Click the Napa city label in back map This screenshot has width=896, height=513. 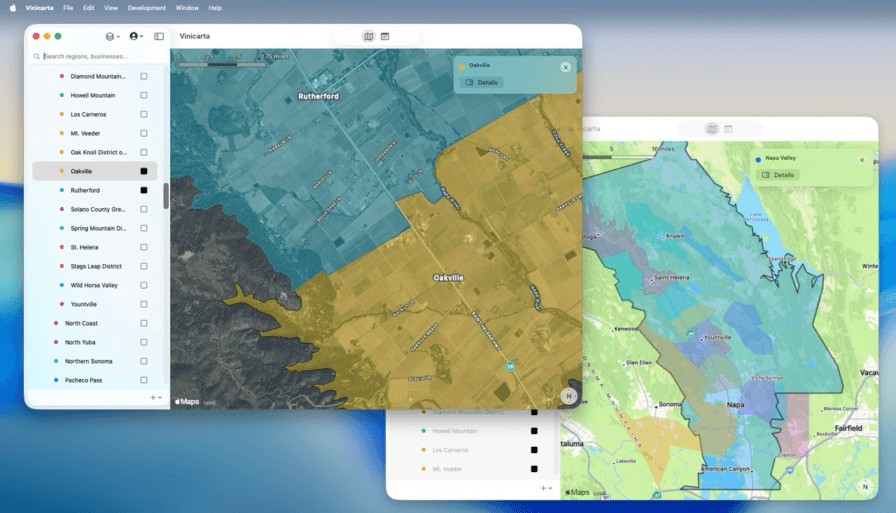click(735, 404)
